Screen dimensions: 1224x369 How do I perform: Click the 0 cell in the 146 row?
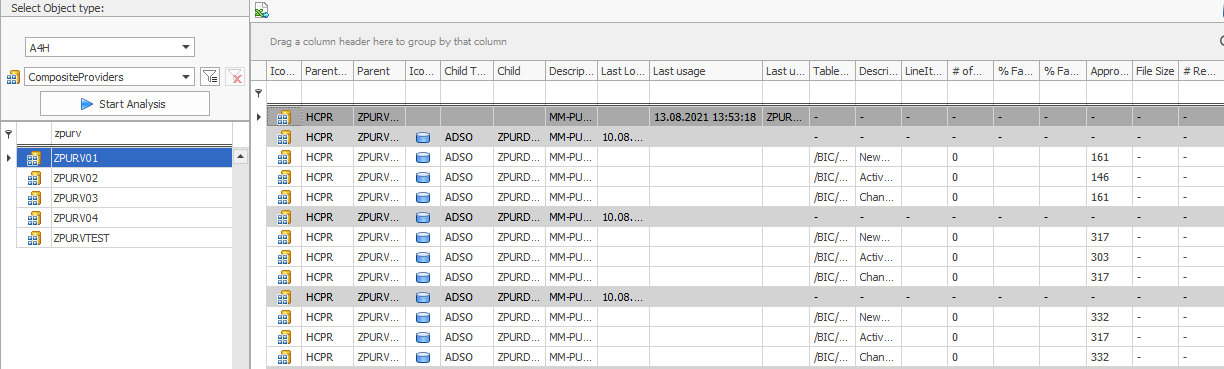pos(970,177)
